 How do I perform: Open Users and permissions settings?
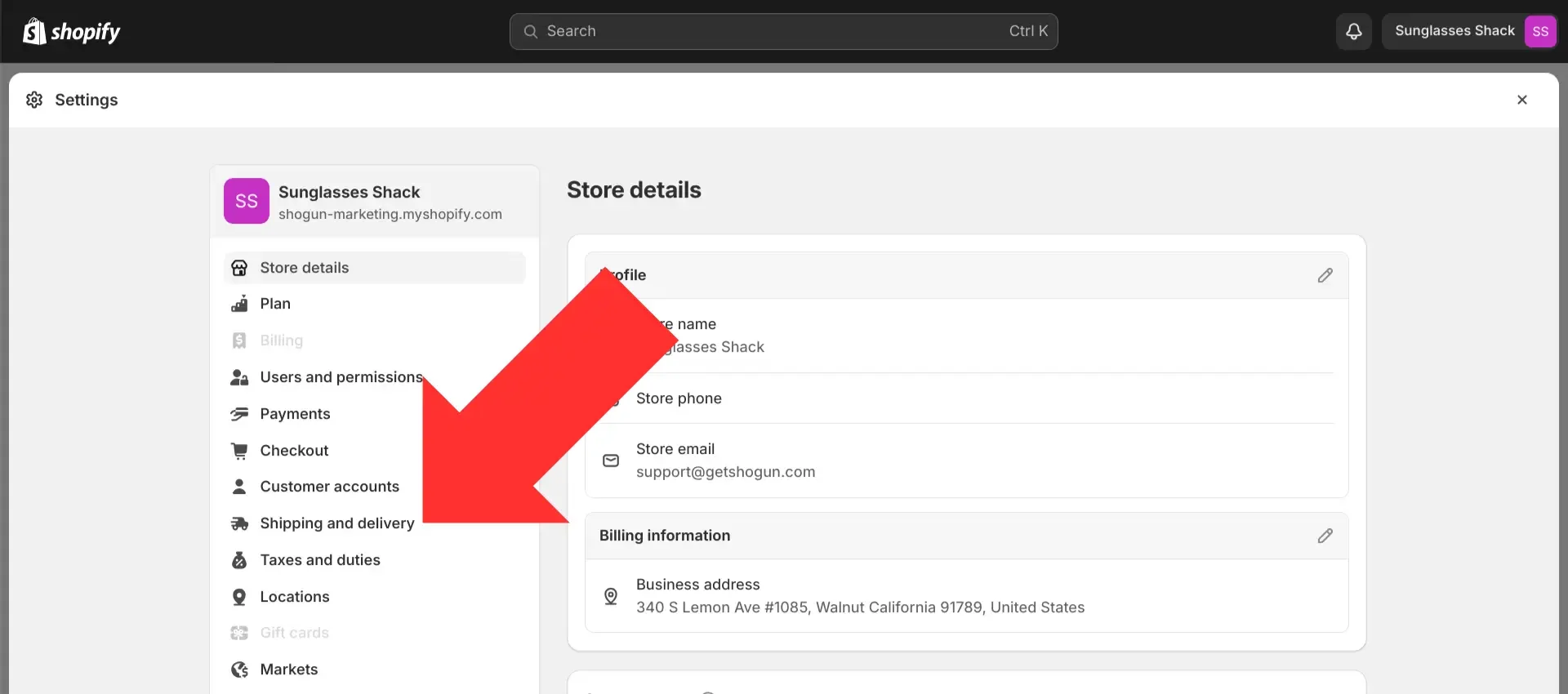pos(341,377)
